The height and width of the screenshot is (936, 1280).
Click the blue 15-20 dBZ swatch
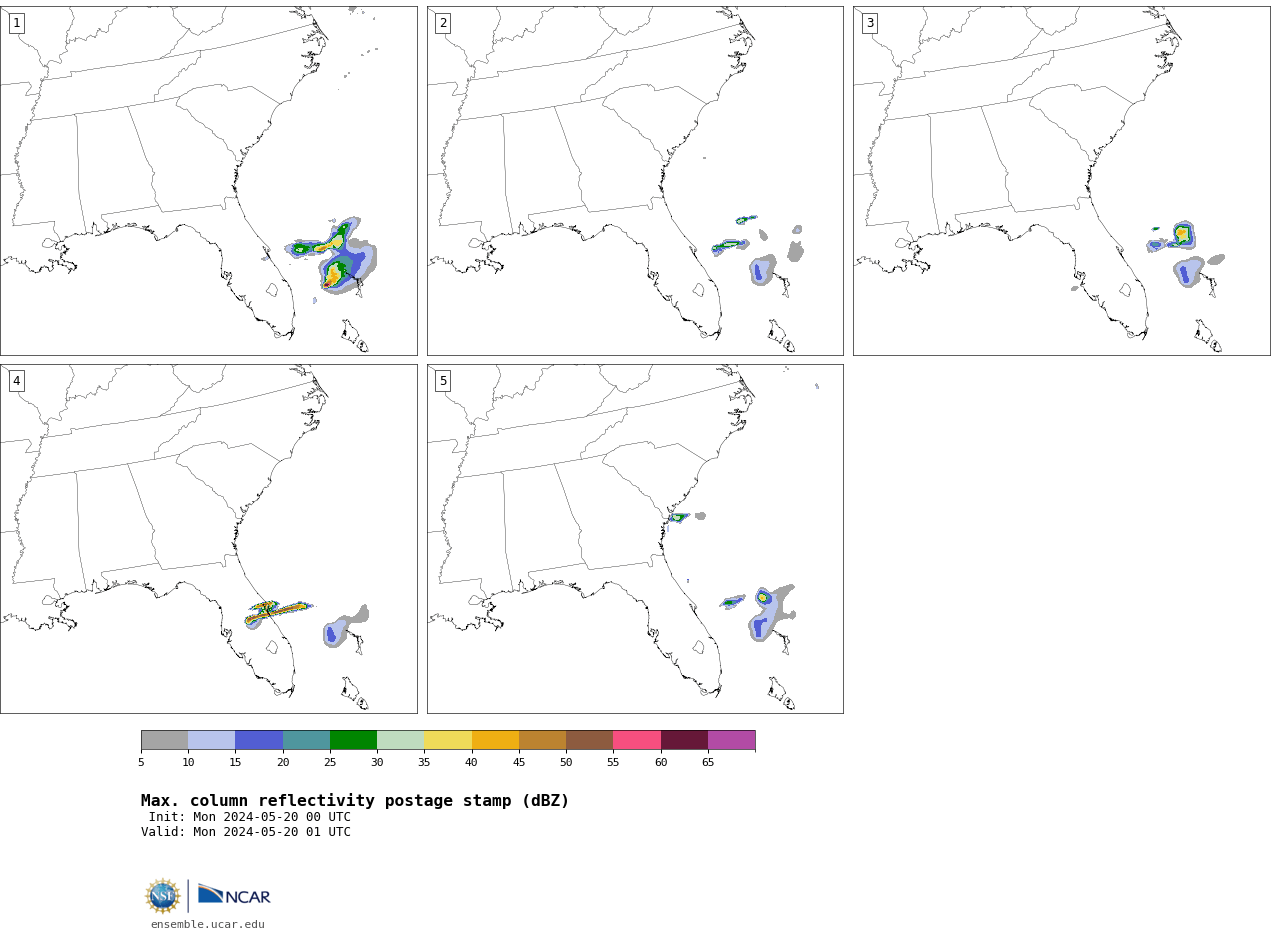coord(259,740)
